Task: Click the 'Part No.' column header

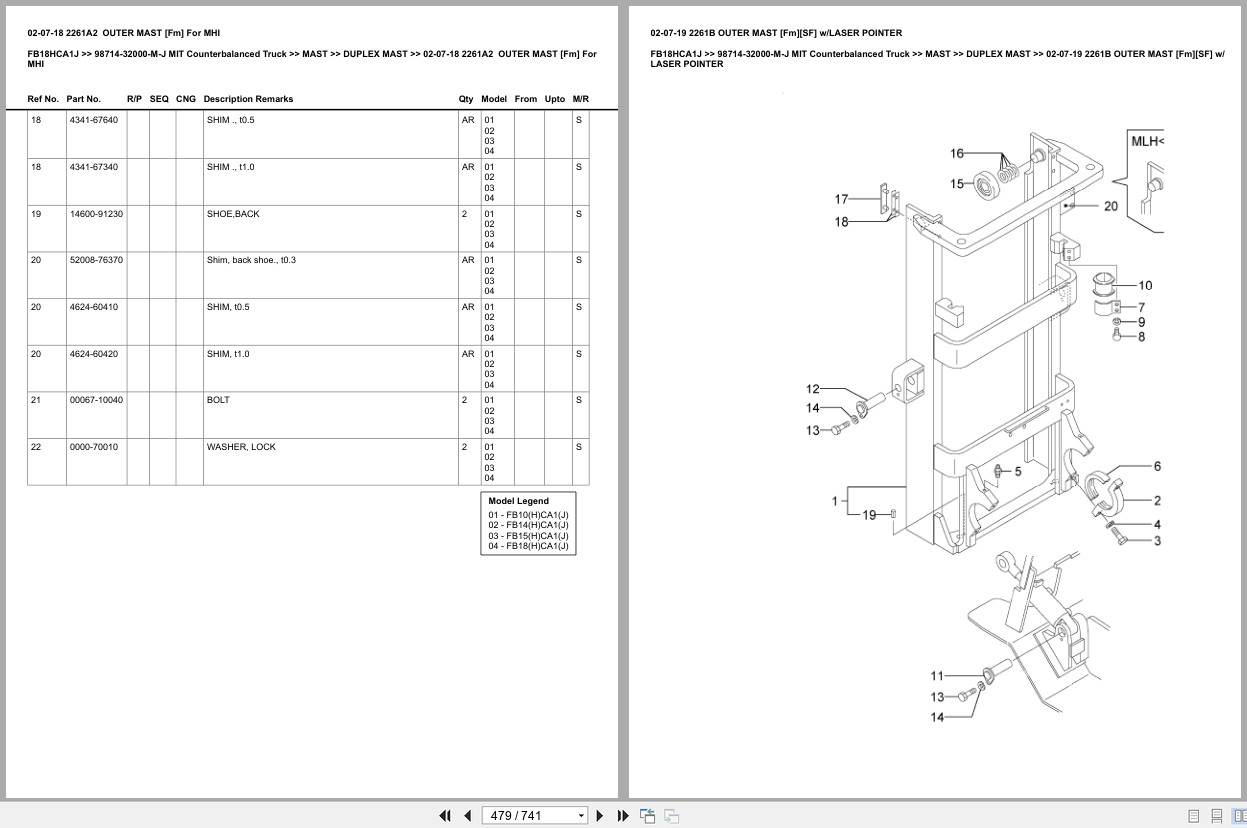Action: (84, 99)
